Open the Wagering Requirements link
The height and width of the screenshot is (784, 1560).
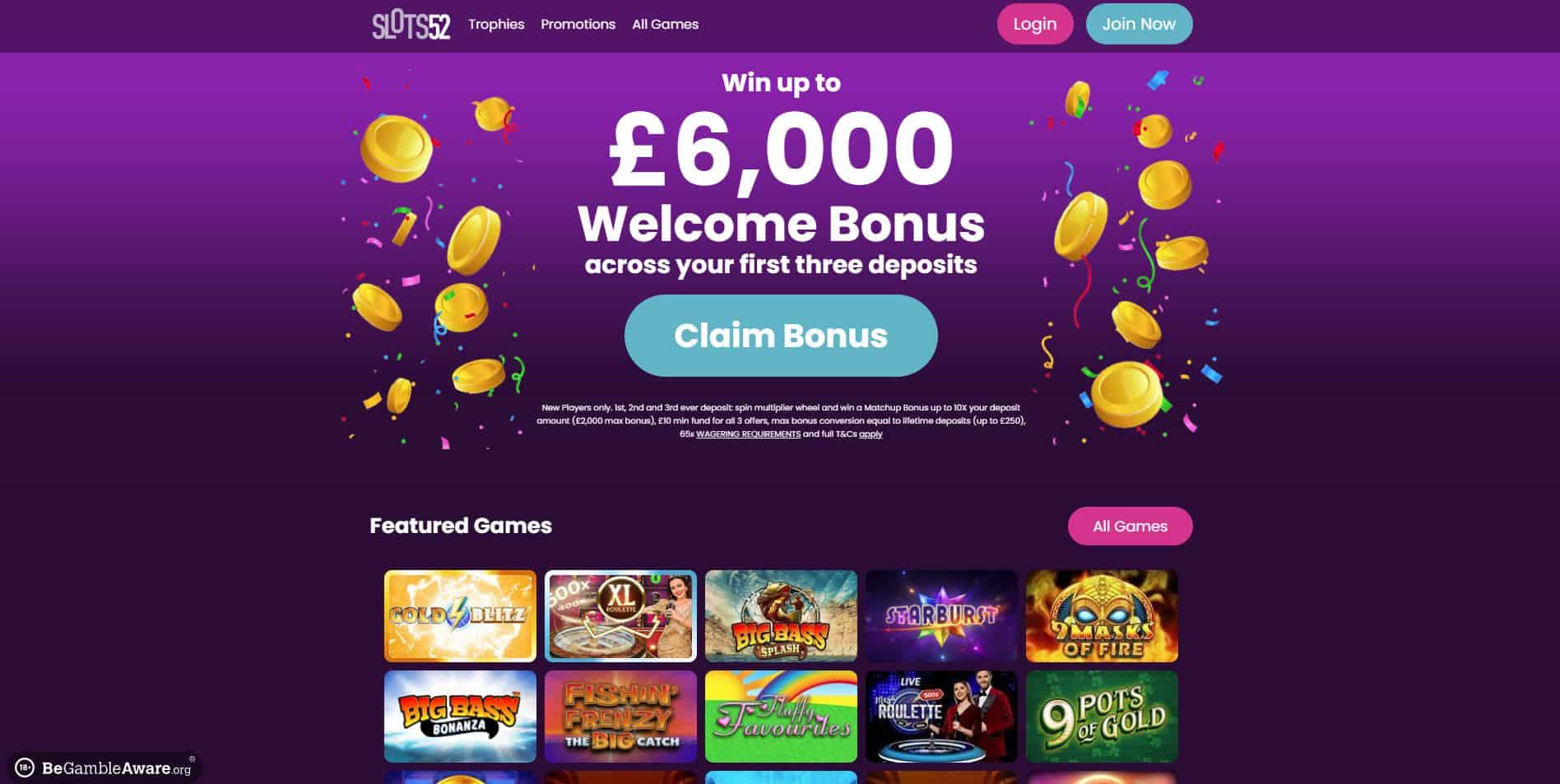coord(748,434)
